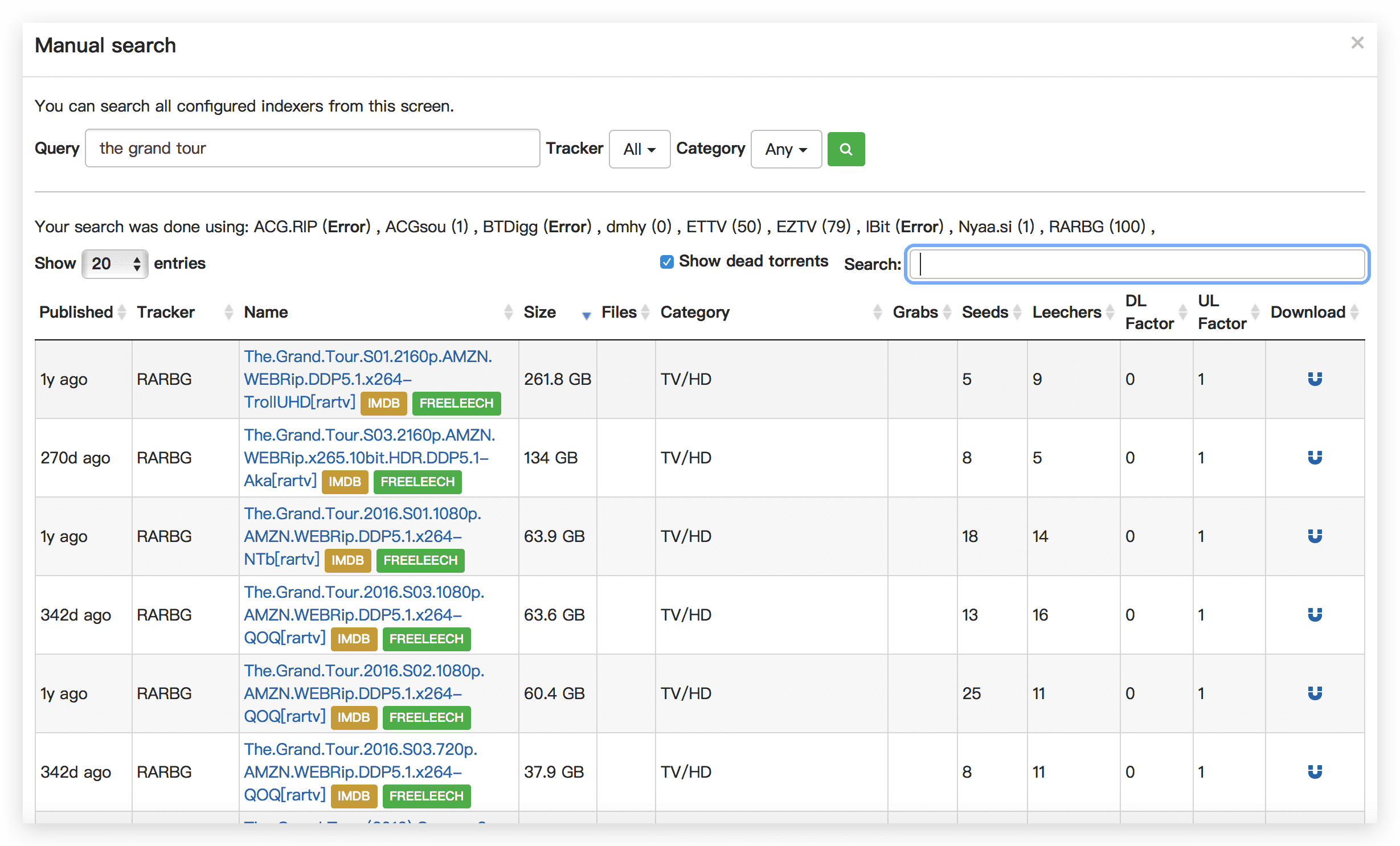
Task: Download the 2016.S03.720p QOQ torrent
Action: (1315, 772)
